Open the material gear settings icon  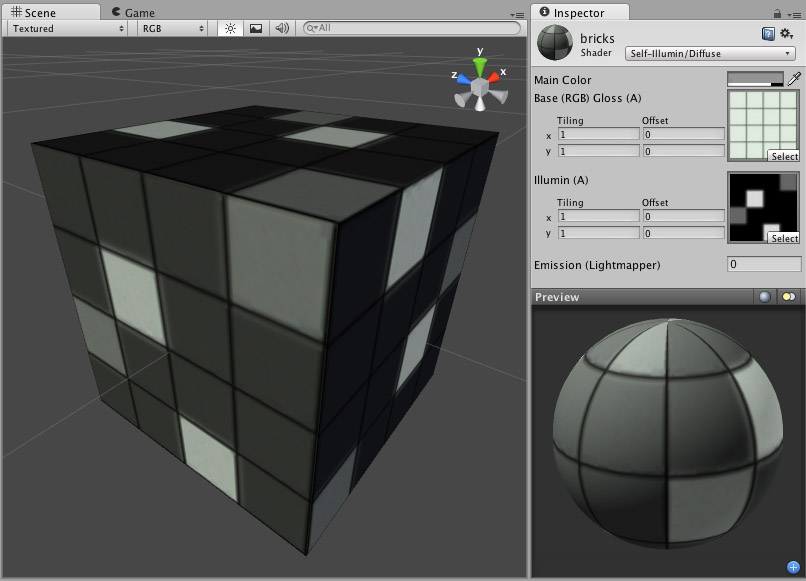[786, 34]
